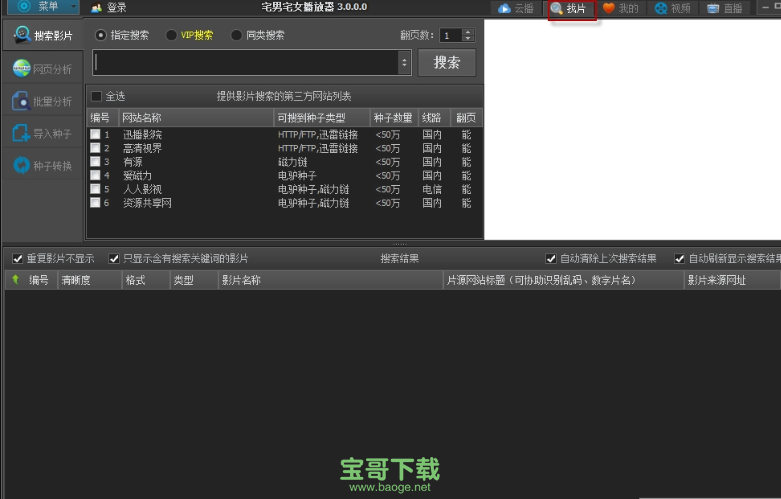Click the green up-arrow sort icon
Viewport: 781px width, 499px height.
click(x=15, y=280)
